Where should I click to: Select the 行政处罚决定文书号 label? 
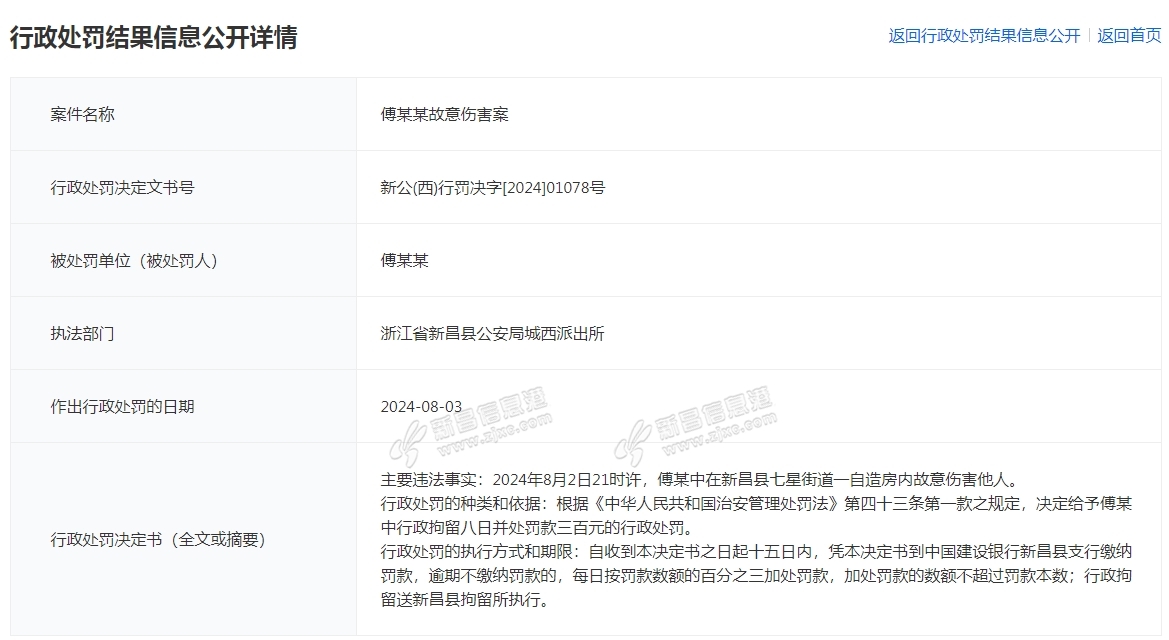(x=122, y=187)
